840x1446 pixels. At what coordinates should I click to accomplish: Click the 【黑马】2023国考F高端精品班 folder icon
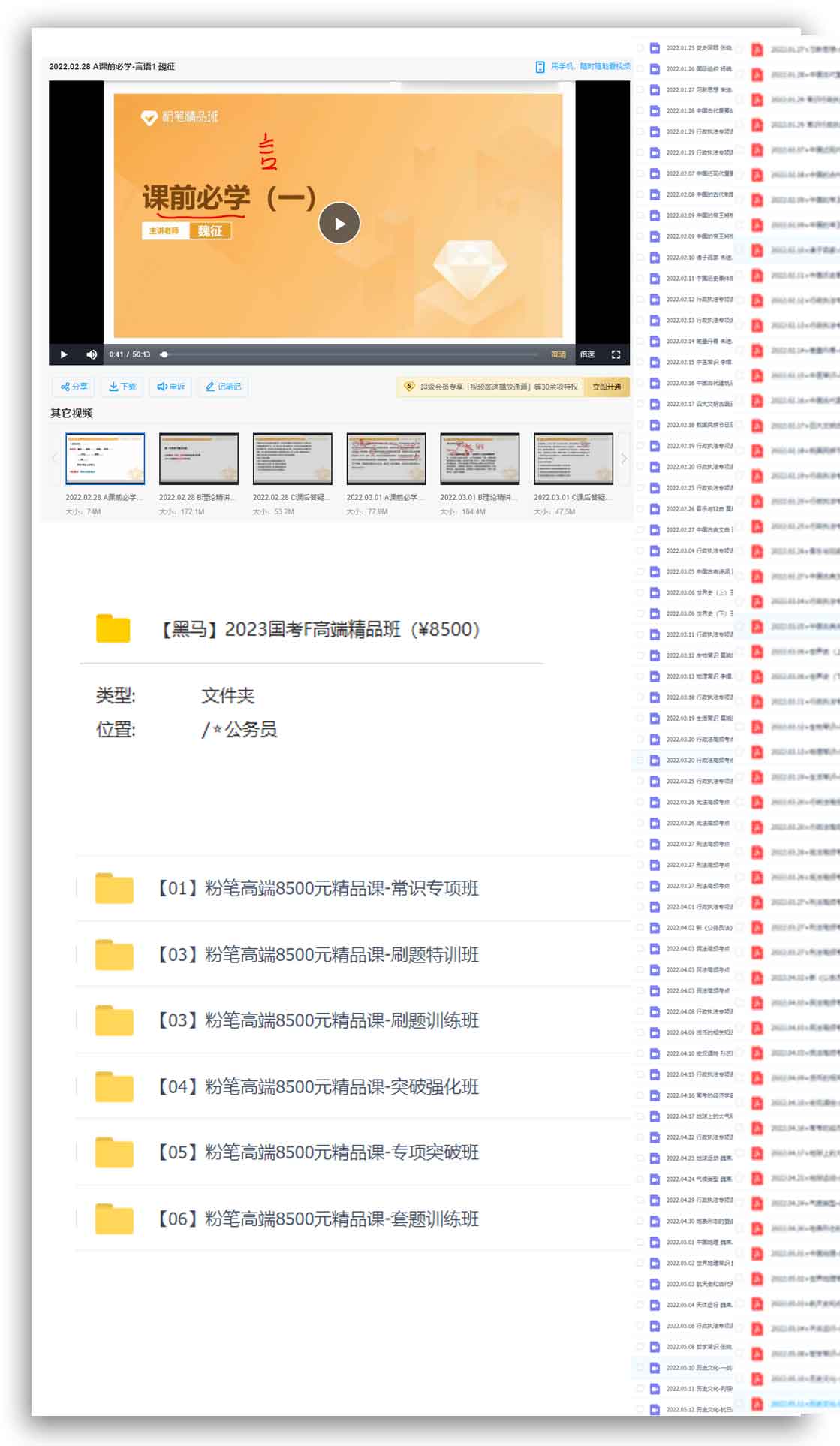pyautogui.click(x=113, y=628)
